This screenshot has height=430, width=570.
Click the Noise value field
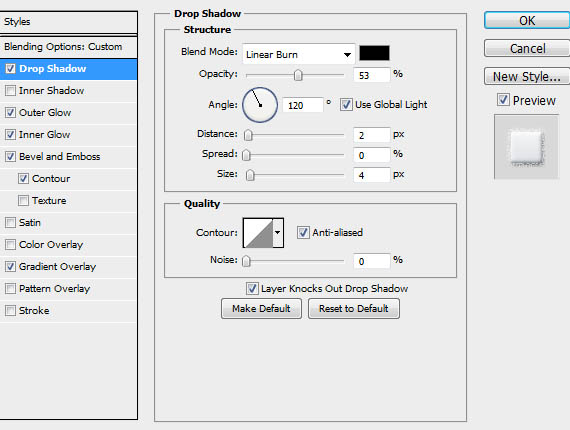point(372,261)
